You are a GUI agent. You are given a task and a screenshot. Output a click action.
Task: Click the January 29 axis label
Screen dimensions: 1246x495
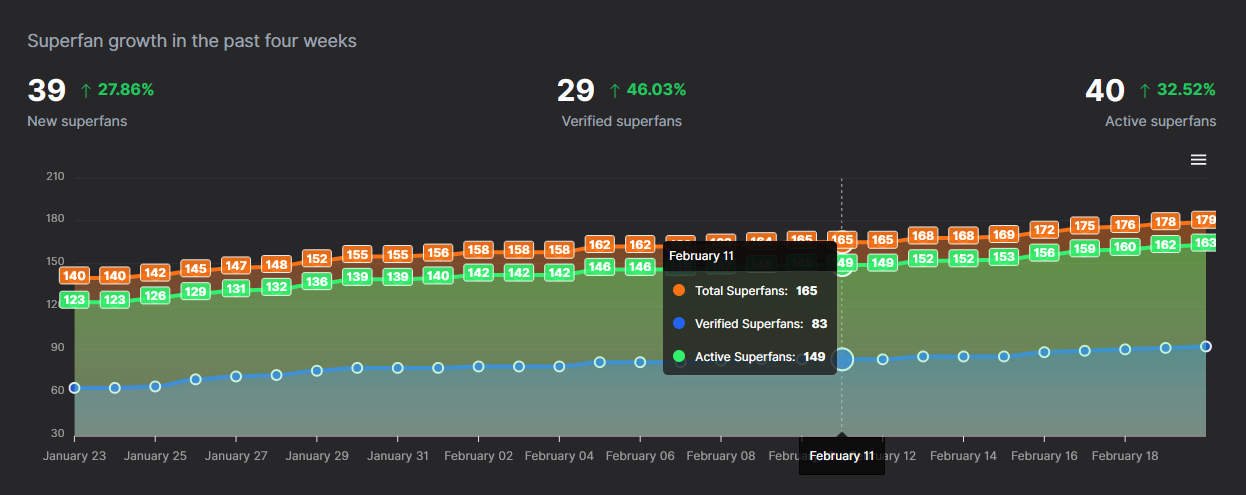[317, 456]
